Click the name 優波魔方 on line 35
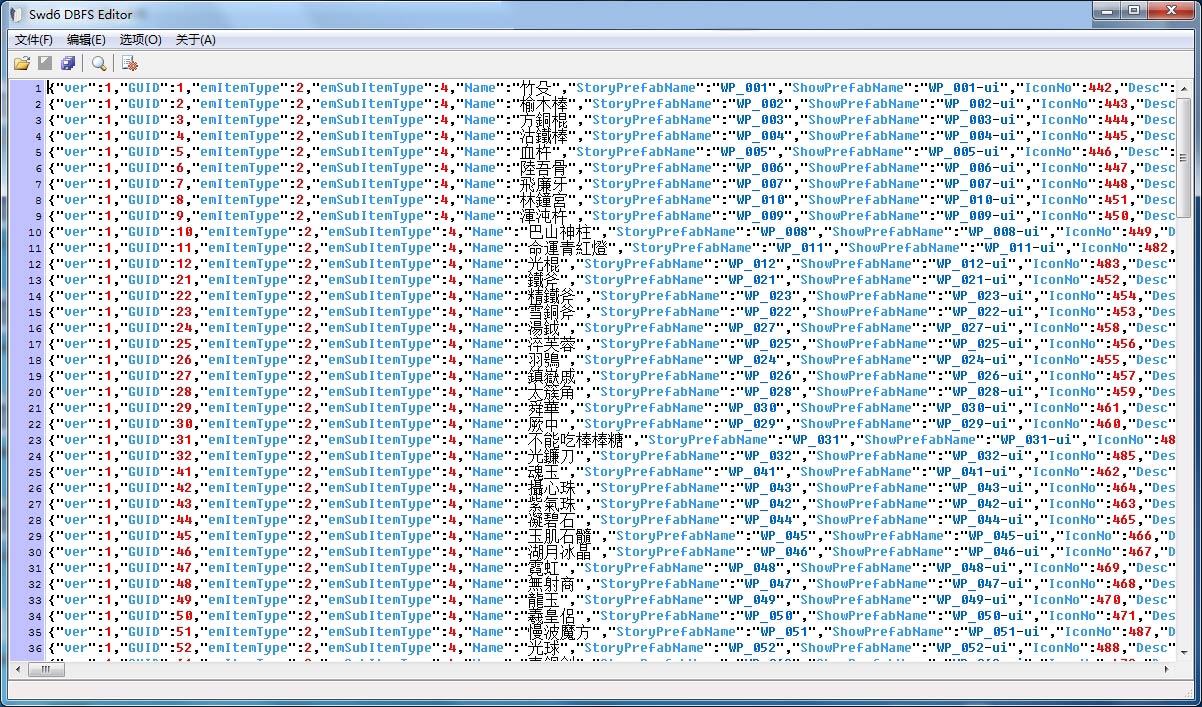The height and width of the screenshot is (707, 1202). point(561,632)
